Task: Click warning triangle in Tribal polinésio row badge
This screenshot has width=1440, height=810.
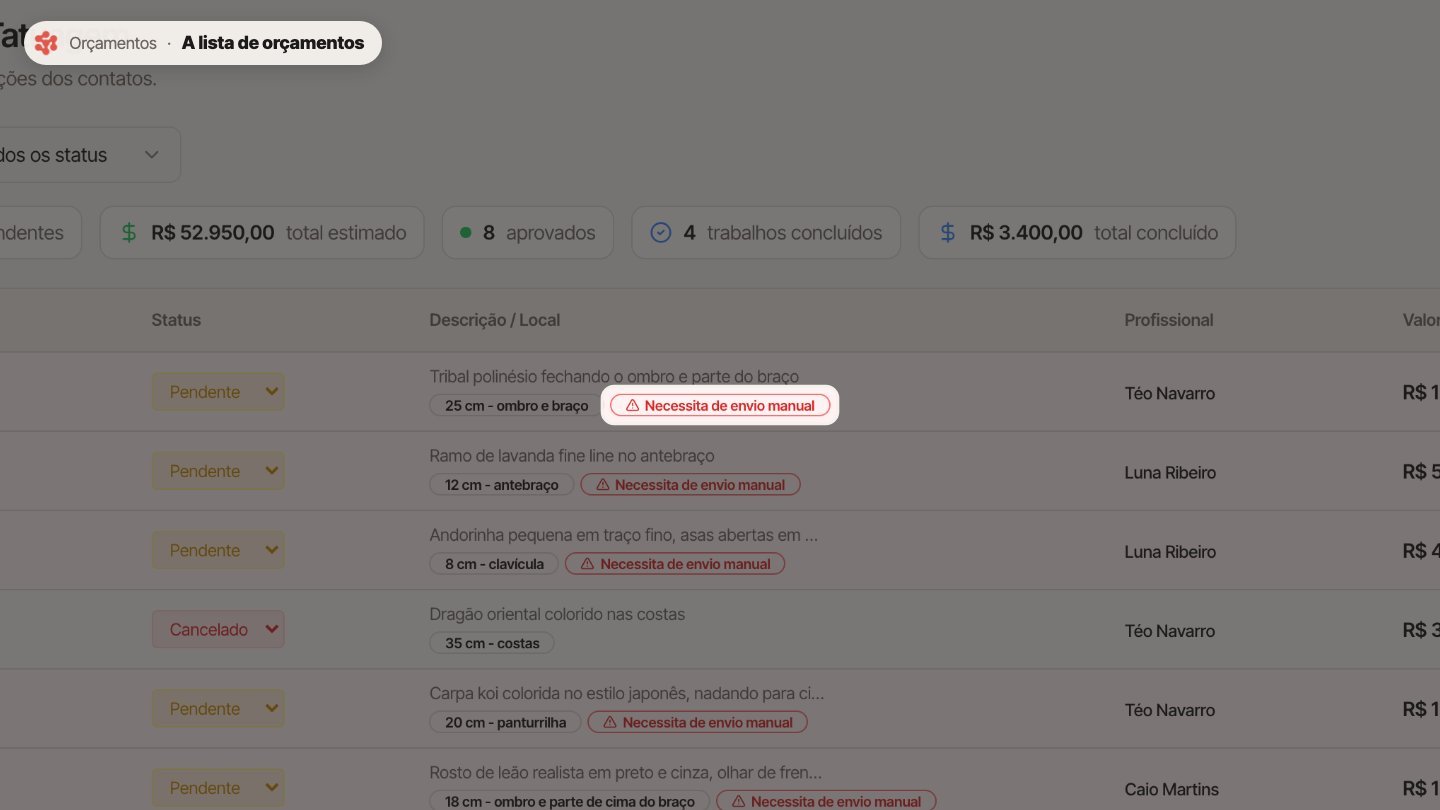Action: click(x=632, y=406)
